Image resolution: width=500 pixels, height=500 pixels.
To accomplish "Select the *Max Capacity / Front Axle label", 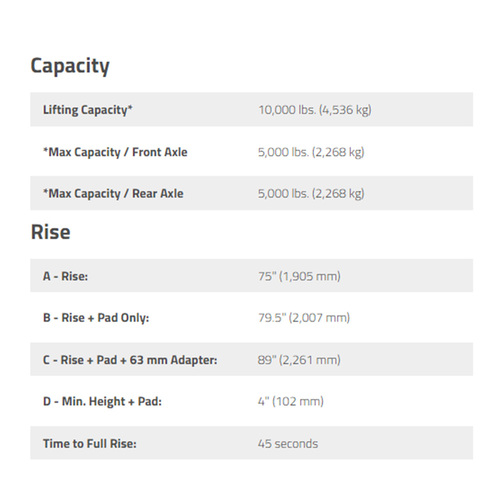I will 115,152.
